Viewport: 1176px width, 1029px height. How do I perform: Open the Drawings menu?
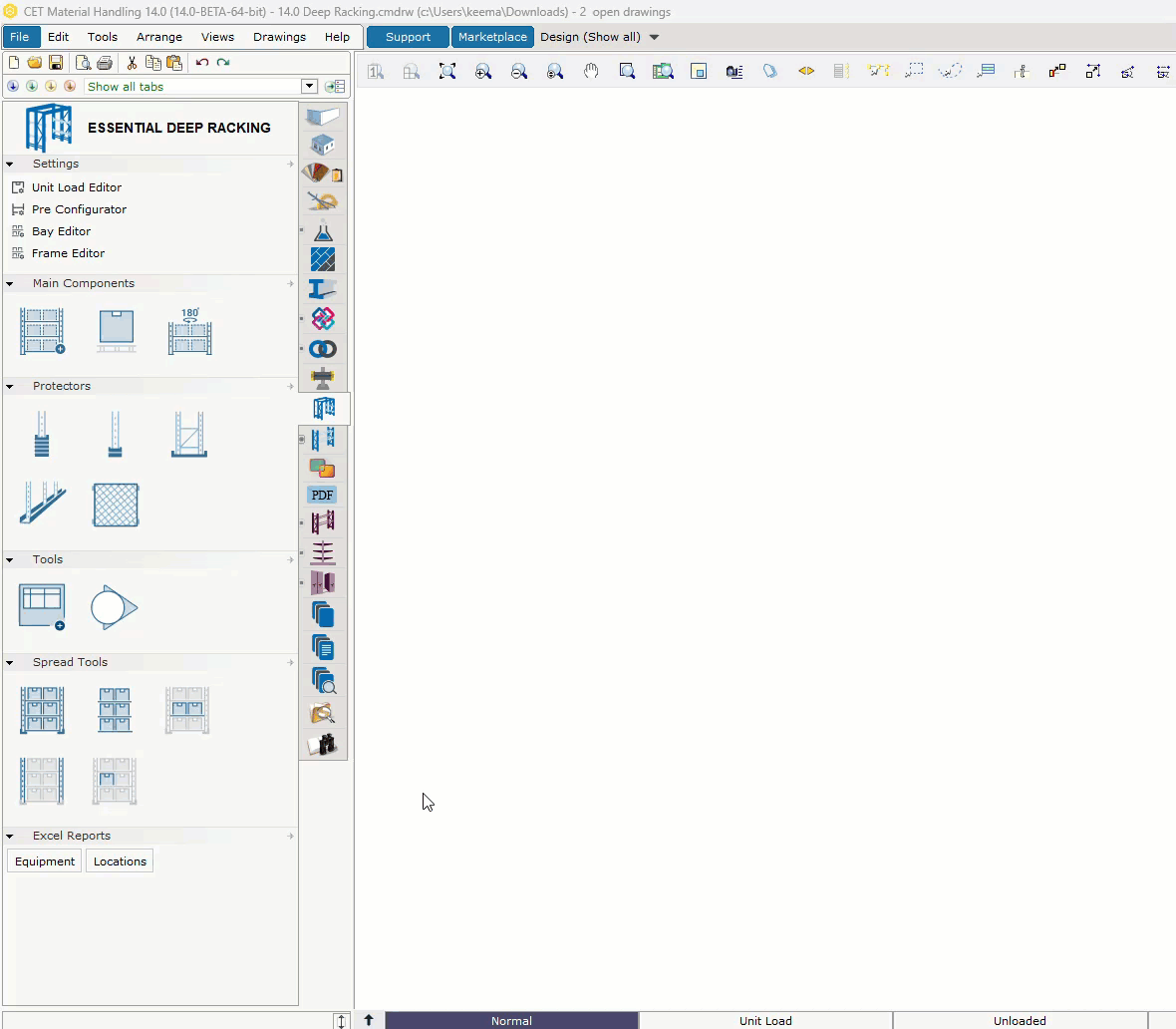point(279,37)
